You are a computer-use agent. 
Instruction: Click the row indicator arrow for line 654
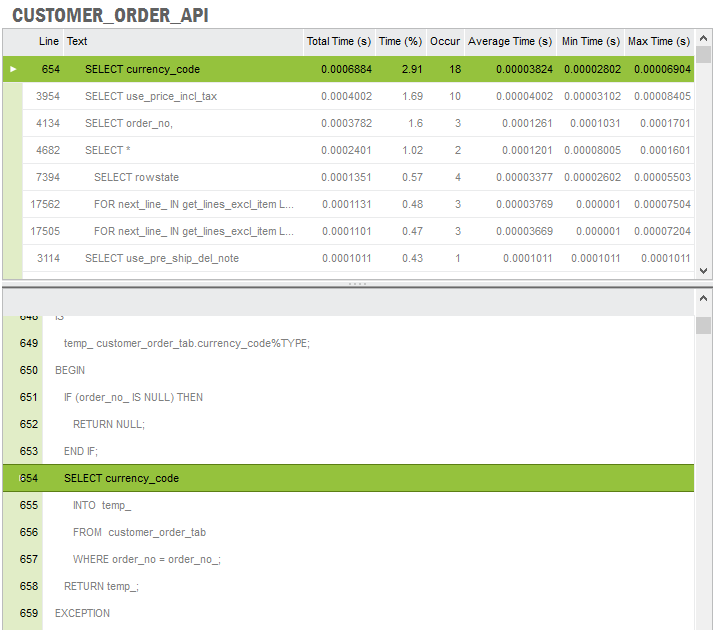(x=13, y=70)
